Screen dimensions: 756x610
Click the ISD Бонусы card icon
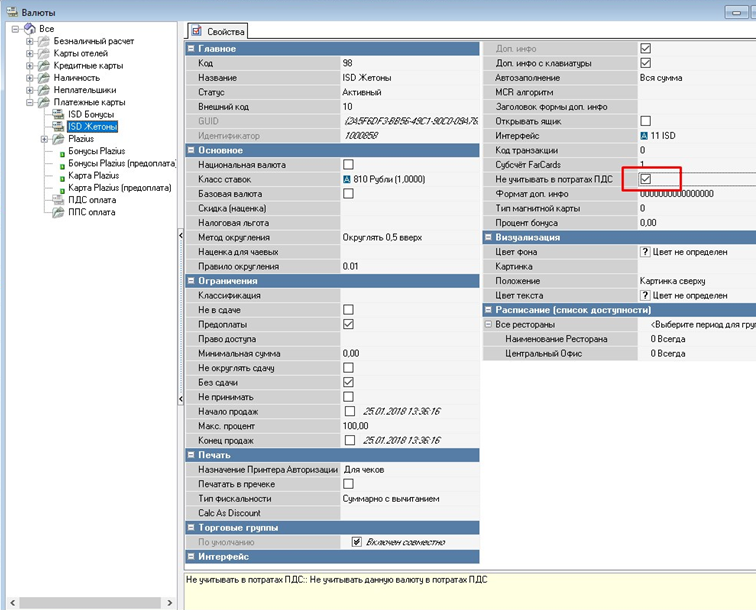(x=58, y=115)
